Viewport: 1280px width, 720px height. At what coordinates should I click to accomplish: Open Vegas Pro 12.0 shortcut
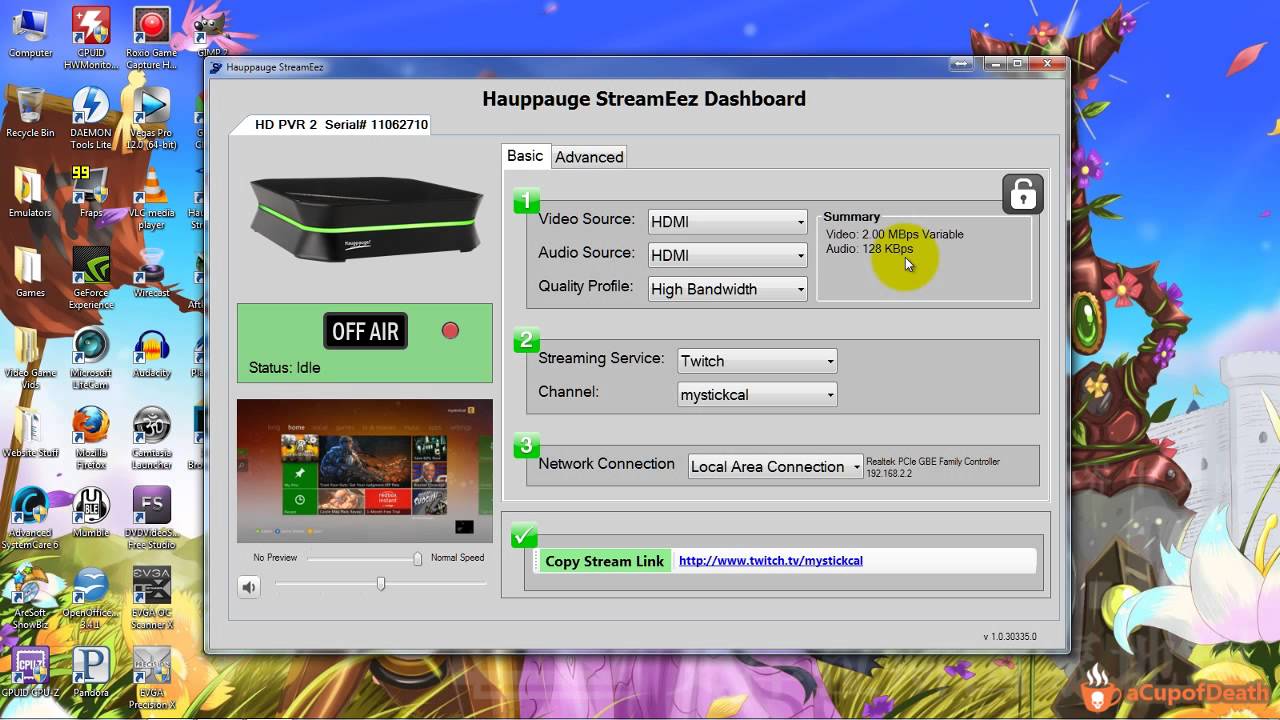coord(151,118)
